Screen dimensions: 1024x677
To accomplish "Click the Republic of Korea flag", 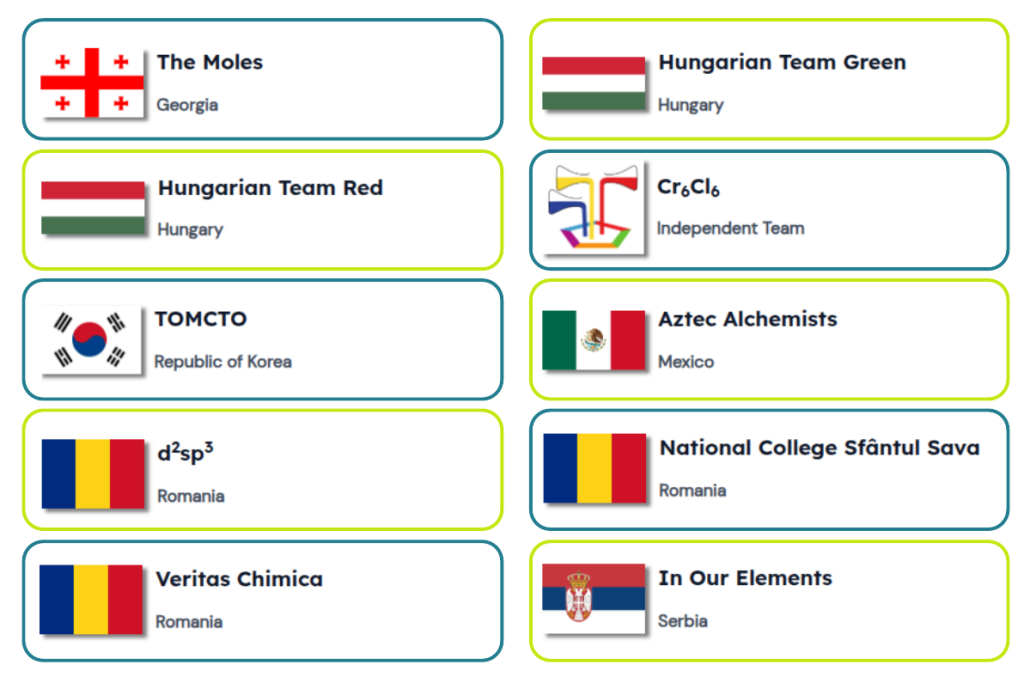I will coord(92,340).
